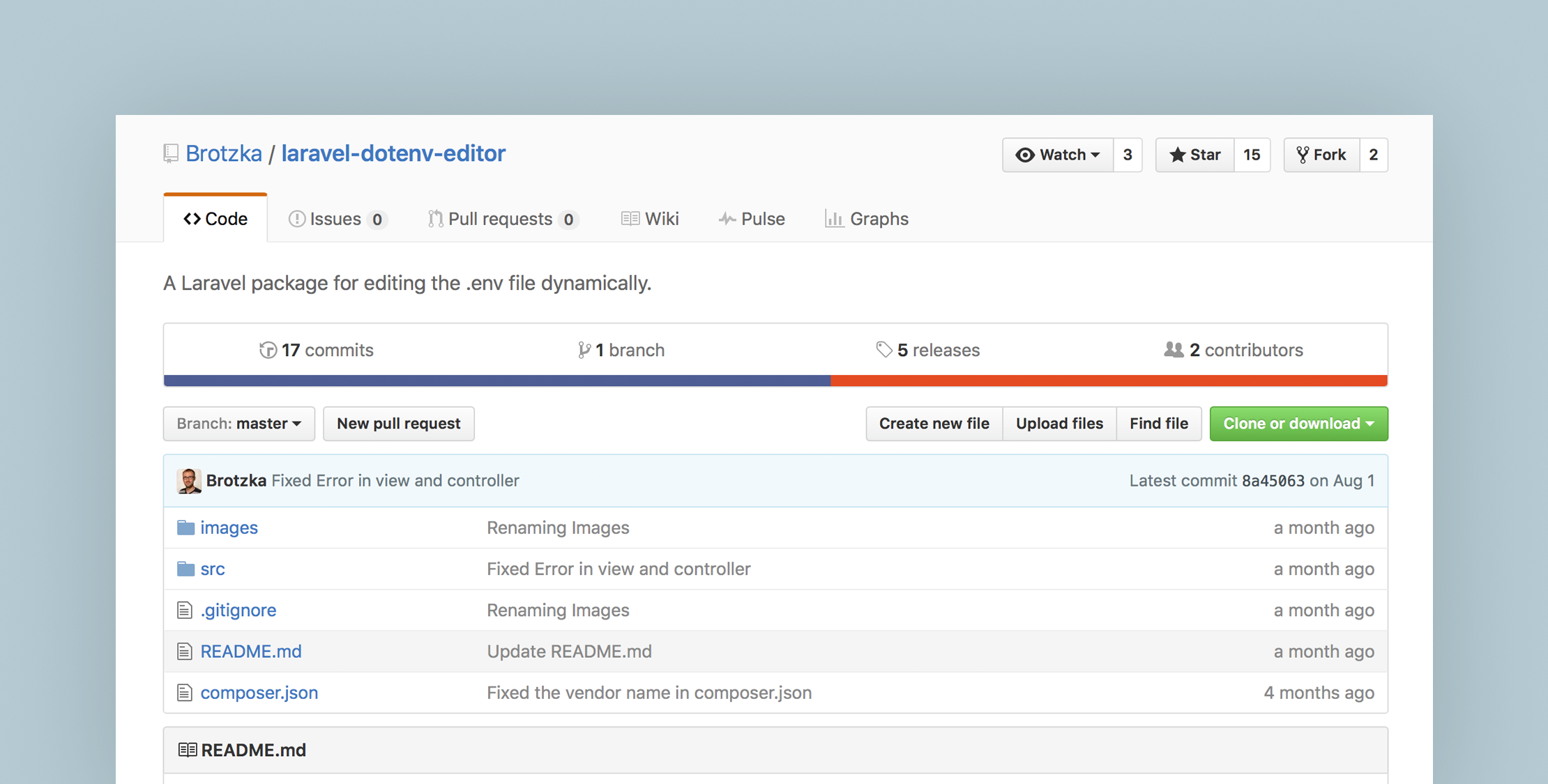Open the Watch notification dropdown
The height and width of the screenshot is (784, 1548).
pyautogui.click(x=1095, y=155)
